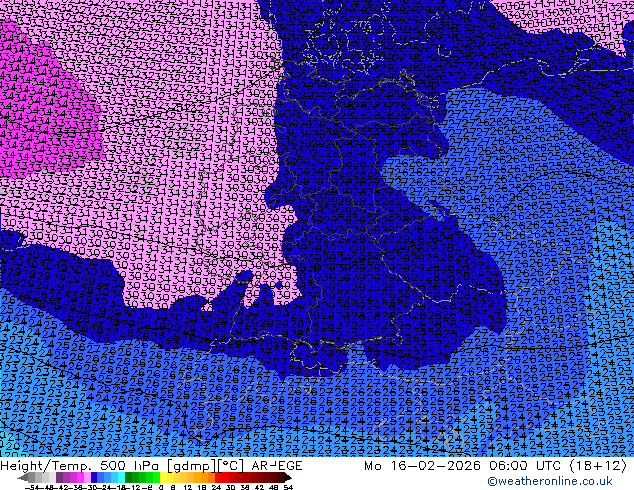This screenshot has height=490, width=634.
Task: Click the 'ARPEGE' model name label
Action: click(x=277, y=466)
